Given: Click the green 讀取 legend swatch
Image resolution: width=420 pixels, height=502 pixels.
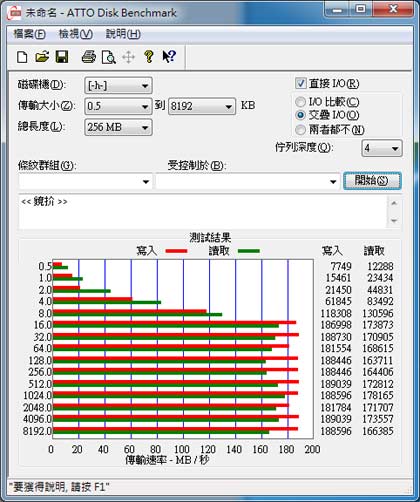Looking at the screenshot, I should click(249, 251).
